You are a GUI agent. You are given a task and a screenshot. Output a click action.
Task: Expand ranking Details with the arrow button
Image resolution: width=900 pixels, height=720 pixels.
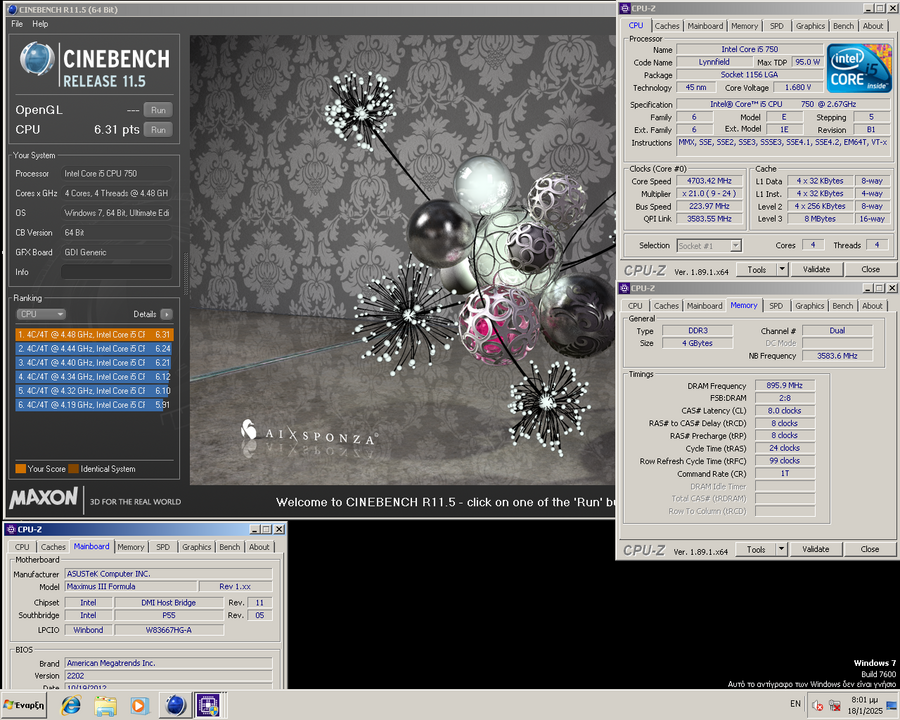point(166,314)
